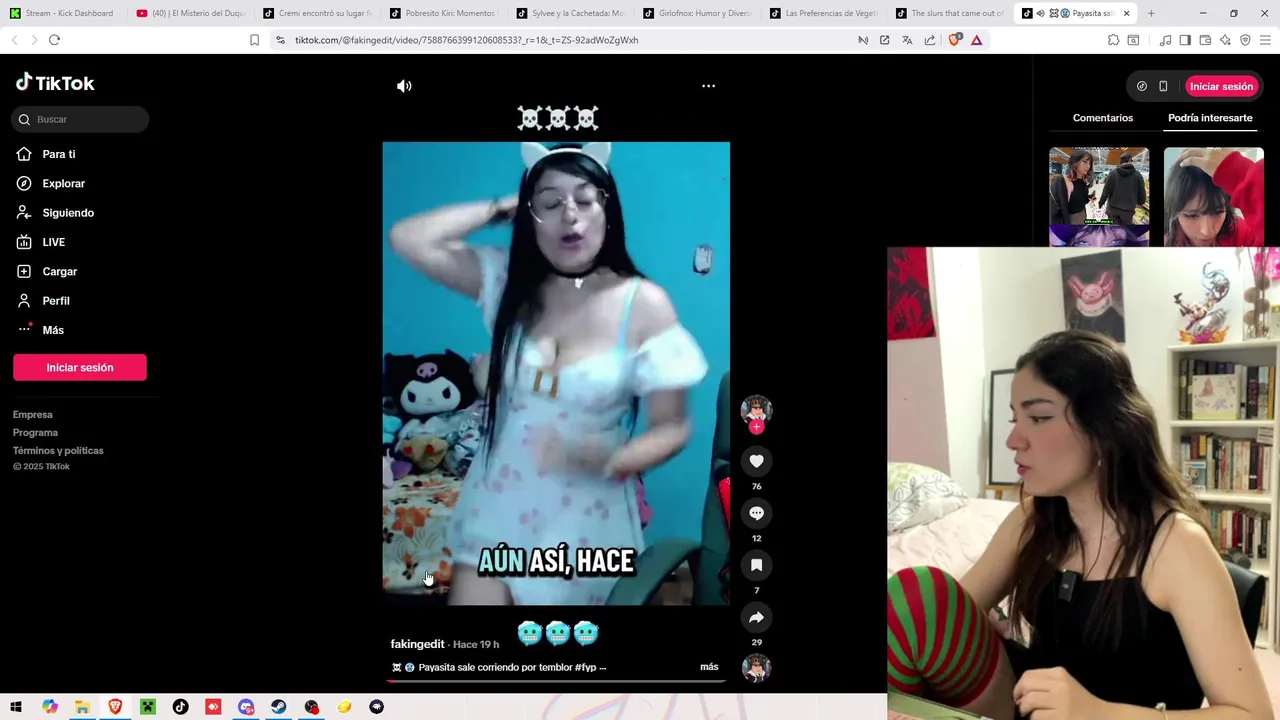The image size is (1280, 720).
Task: Open Perfil in the sidebar
Action: (x=43, y=300)
